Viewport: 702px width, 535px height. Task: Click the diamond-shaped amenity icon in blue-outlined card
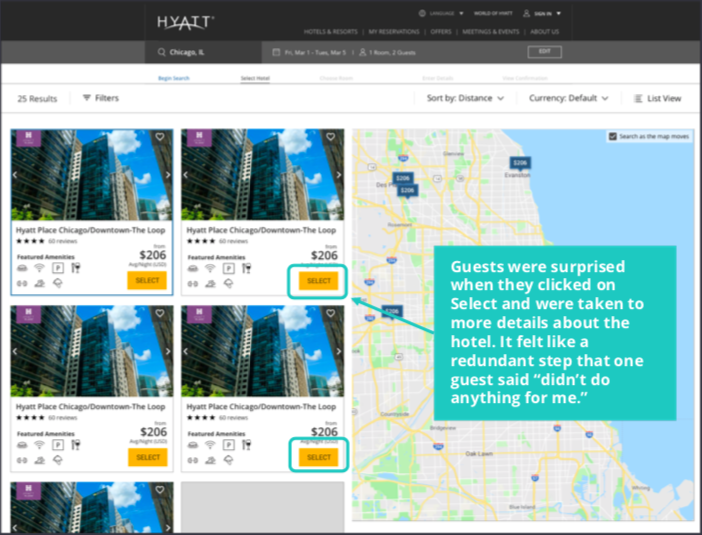58,283
